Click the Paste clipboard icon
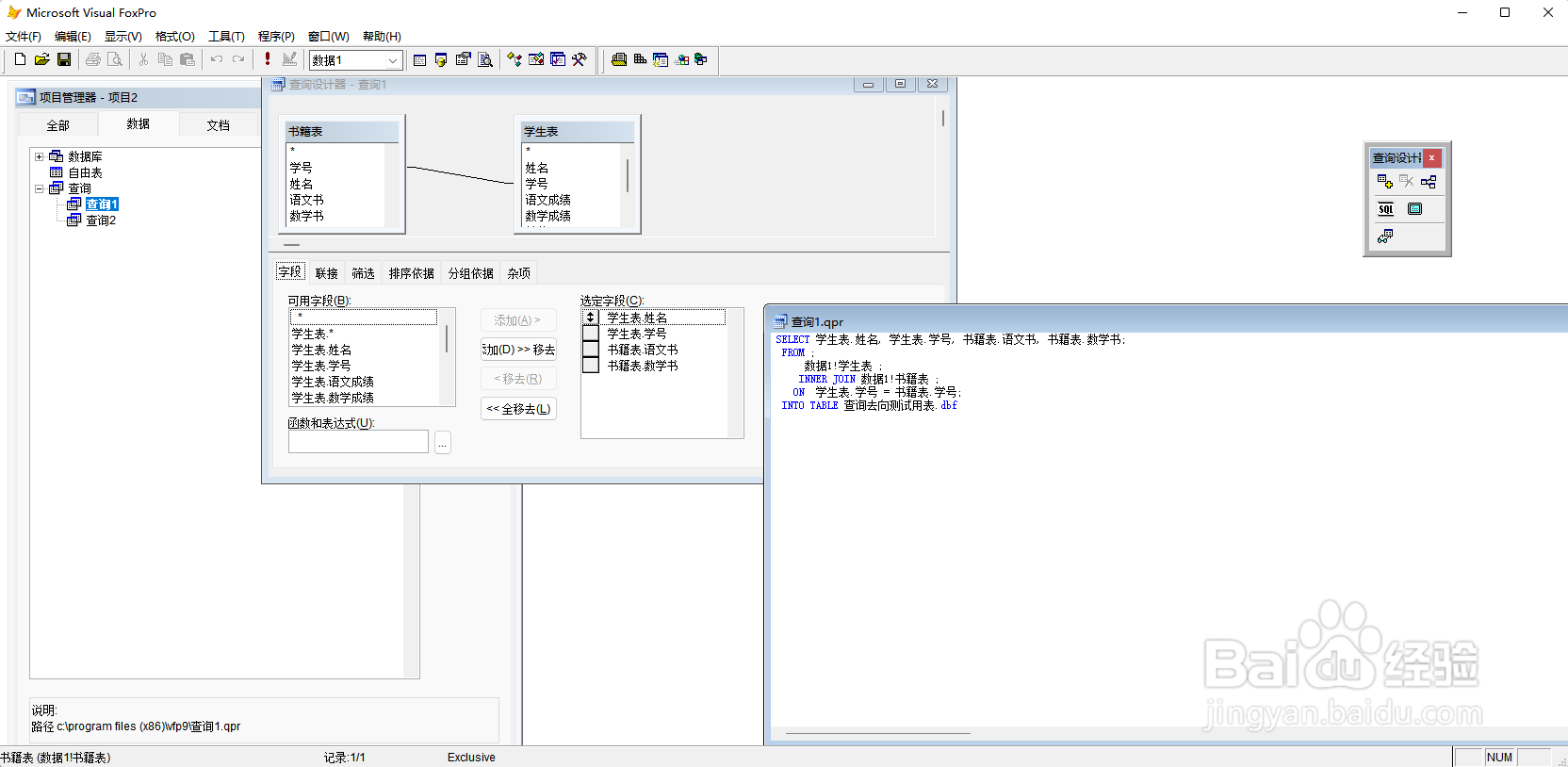This screenshot has width=1568, height=767. 188,59
